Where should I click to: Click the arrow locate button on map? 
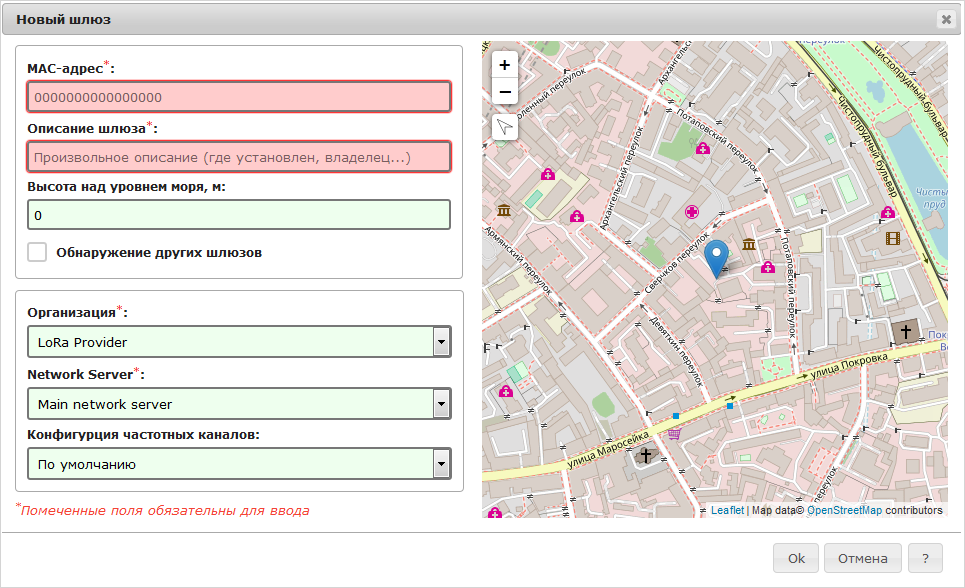tap(505, 127)
